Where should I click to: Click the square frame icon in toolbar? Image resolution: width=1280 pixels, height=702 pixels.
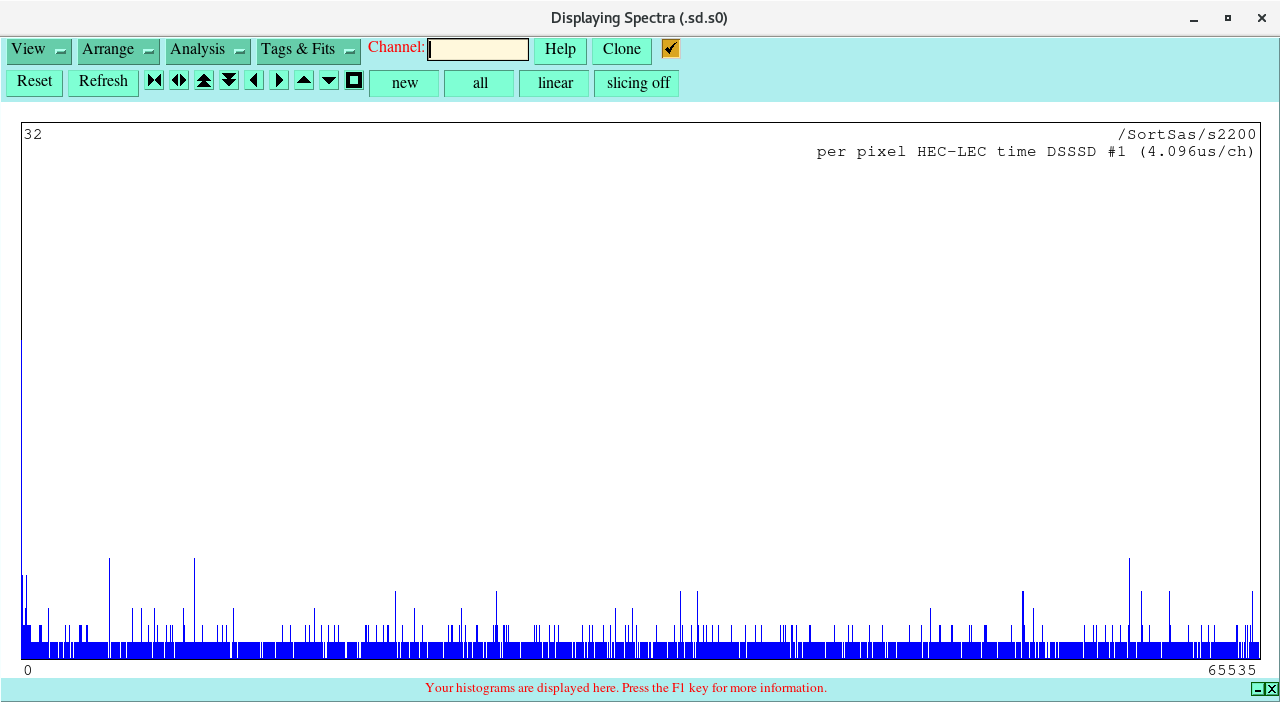pos(354,81)
